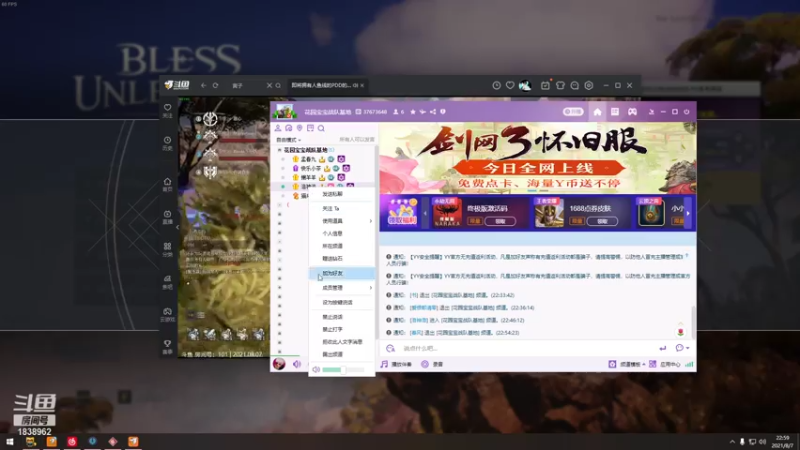
Task: Click the 录音 record button
Action: (432, 364)
